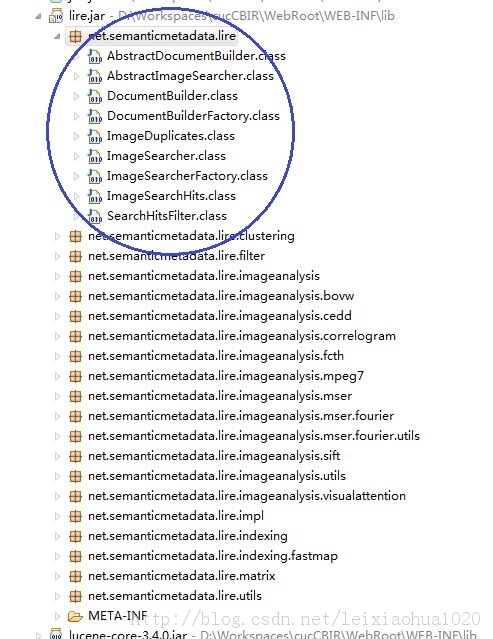Click package icon of lire.imageanalysis.visualattention
Image resolution: width=493 pixels, height=639 pixels.
75,496
